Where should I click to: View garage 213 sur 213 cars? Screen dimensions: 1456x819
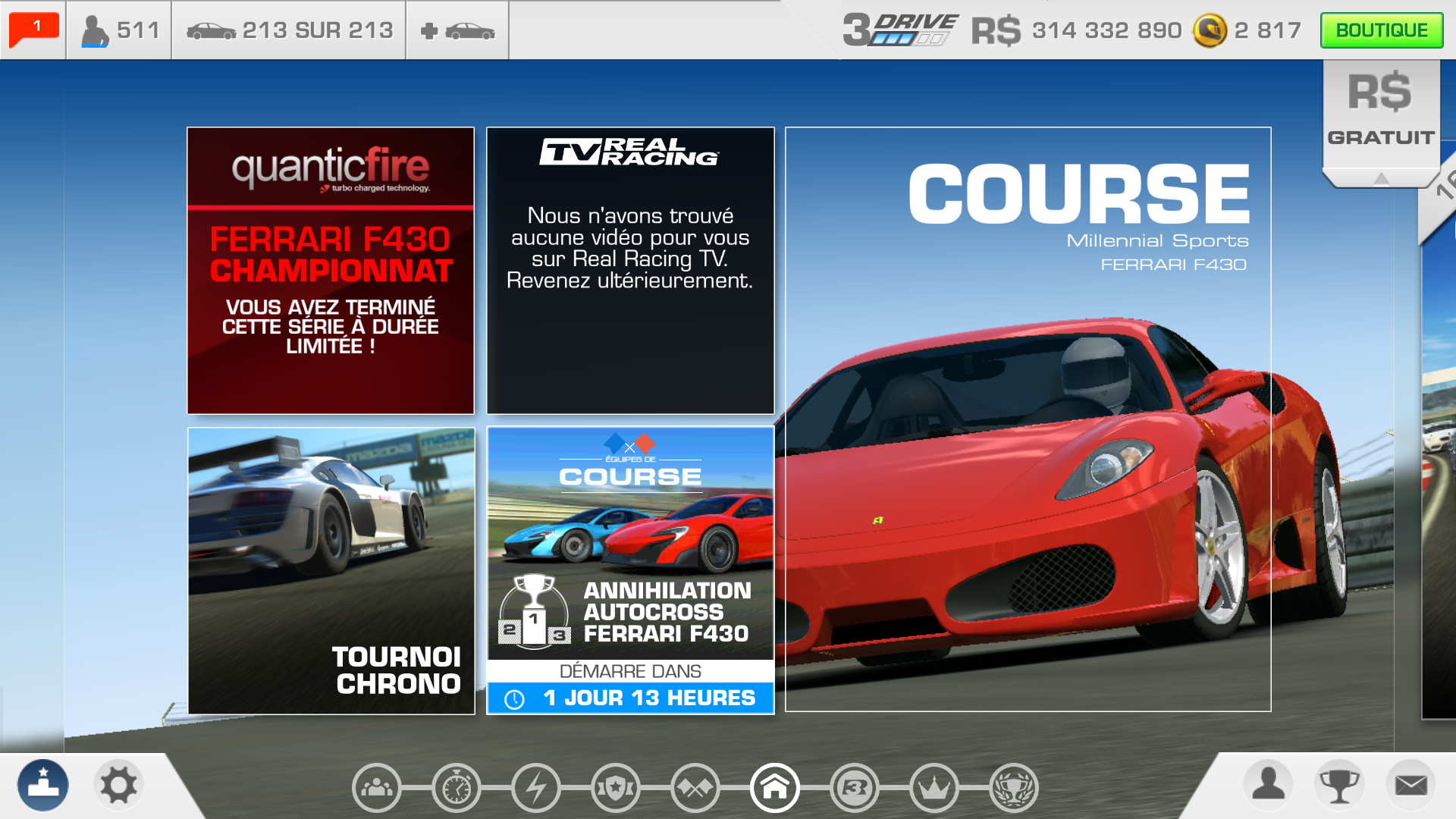pos(289,30)
